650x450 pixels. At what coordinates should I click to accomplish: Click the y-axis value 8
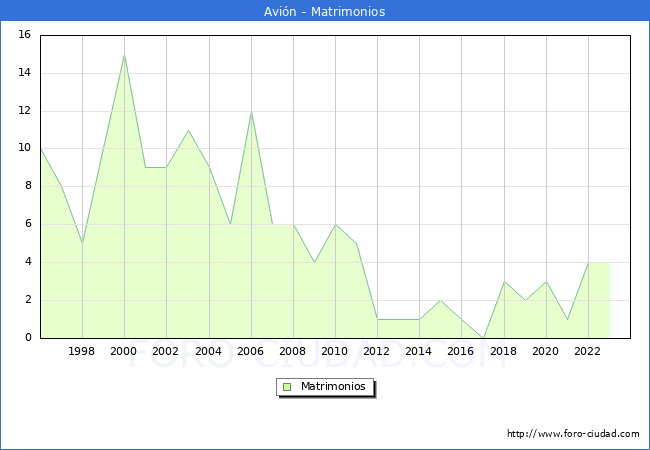point(28,186)
